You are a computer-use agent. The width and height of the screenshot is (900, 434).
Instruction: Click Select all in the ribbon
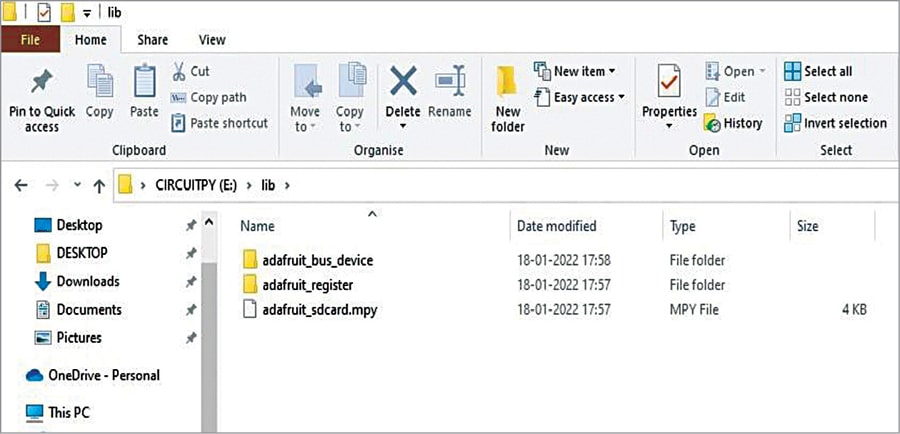coord(818,71)
